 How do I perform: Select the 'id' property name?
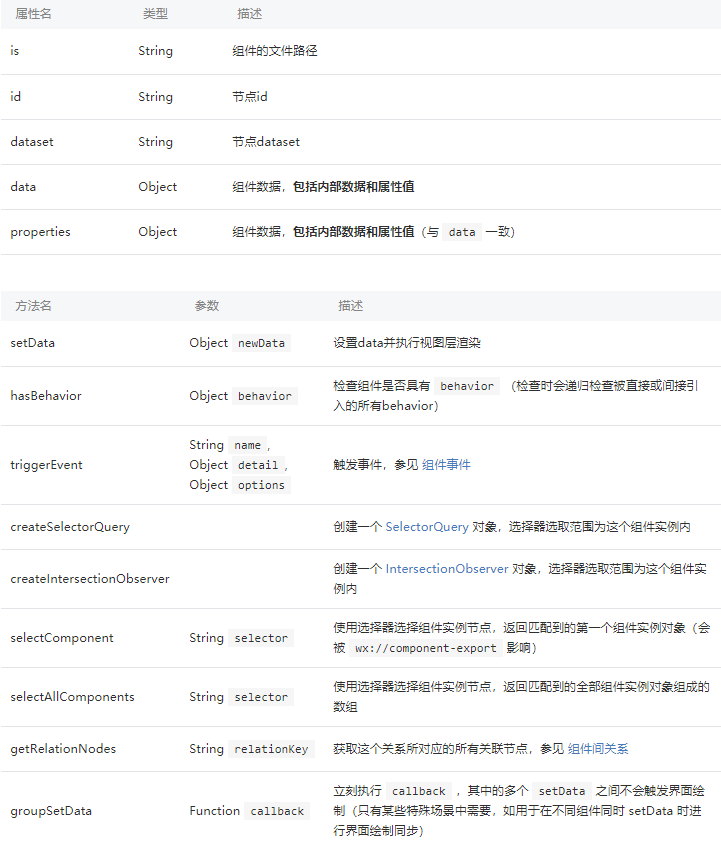click(x=16, y=97)
